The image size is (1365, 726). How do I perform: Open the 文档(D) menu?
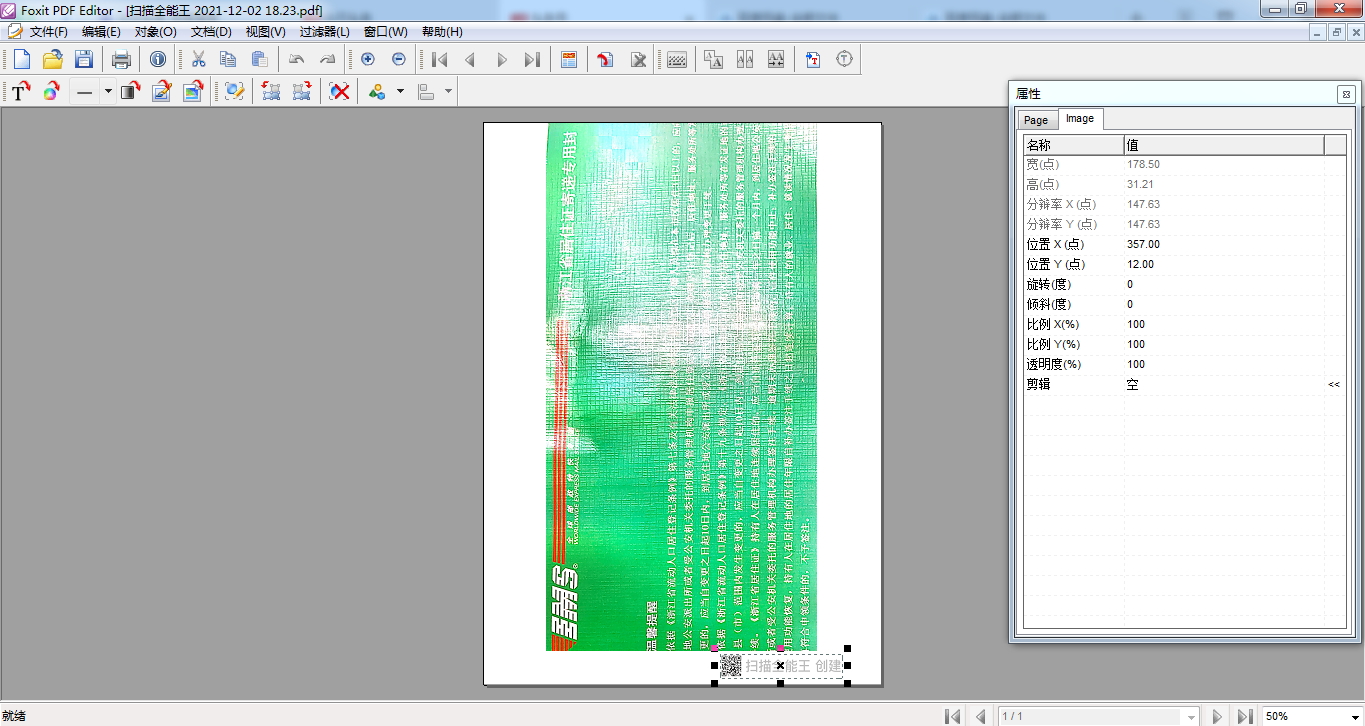tap(211, 32)
